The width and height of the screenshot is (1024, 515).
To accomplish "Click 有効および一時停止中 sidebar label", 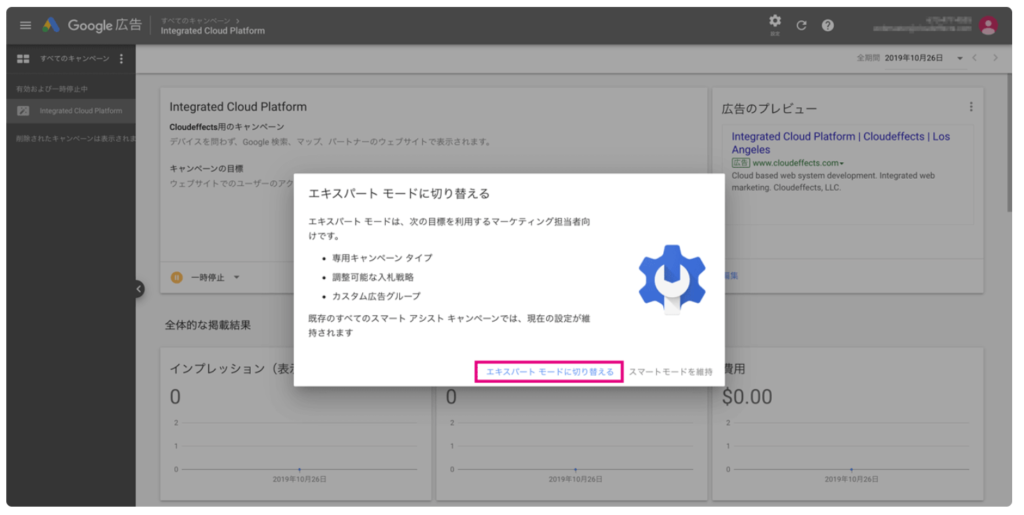I will click(x=52, y=89).
